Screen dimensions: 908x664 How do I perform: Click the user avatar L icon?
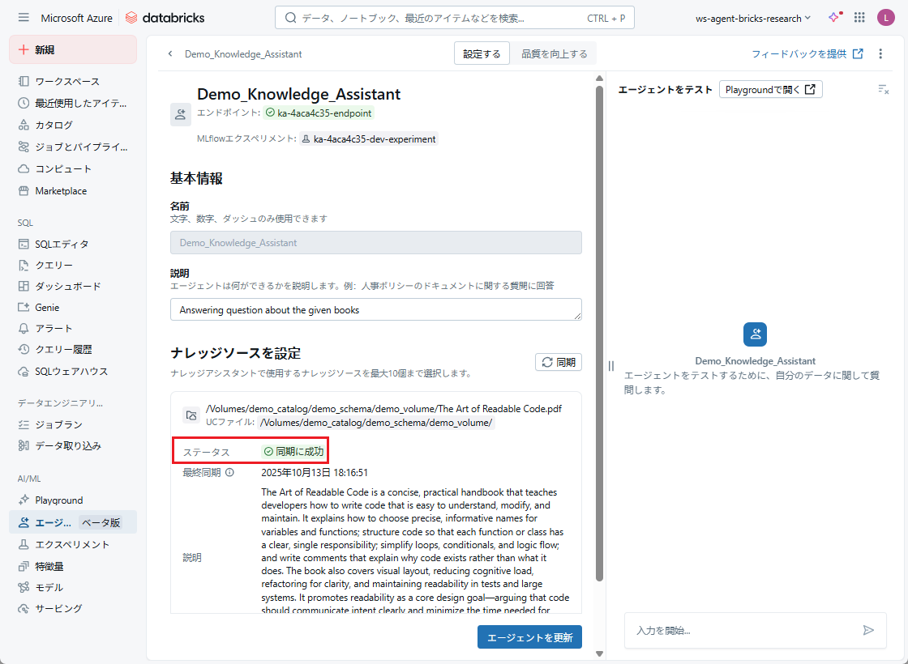point(885,18)
